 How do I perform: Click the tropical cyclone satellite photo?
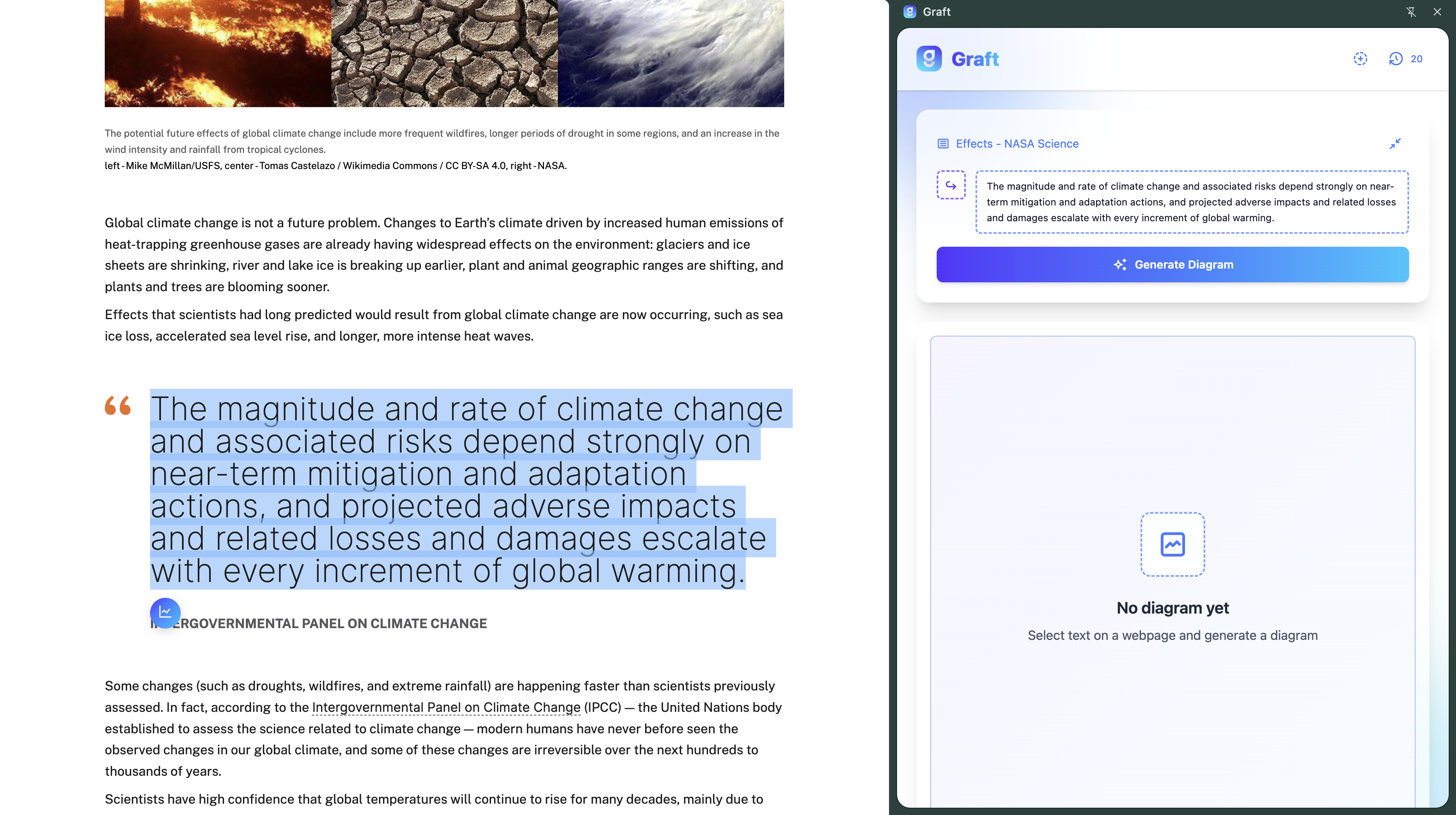pyautogui.click(x=671, y=53)
